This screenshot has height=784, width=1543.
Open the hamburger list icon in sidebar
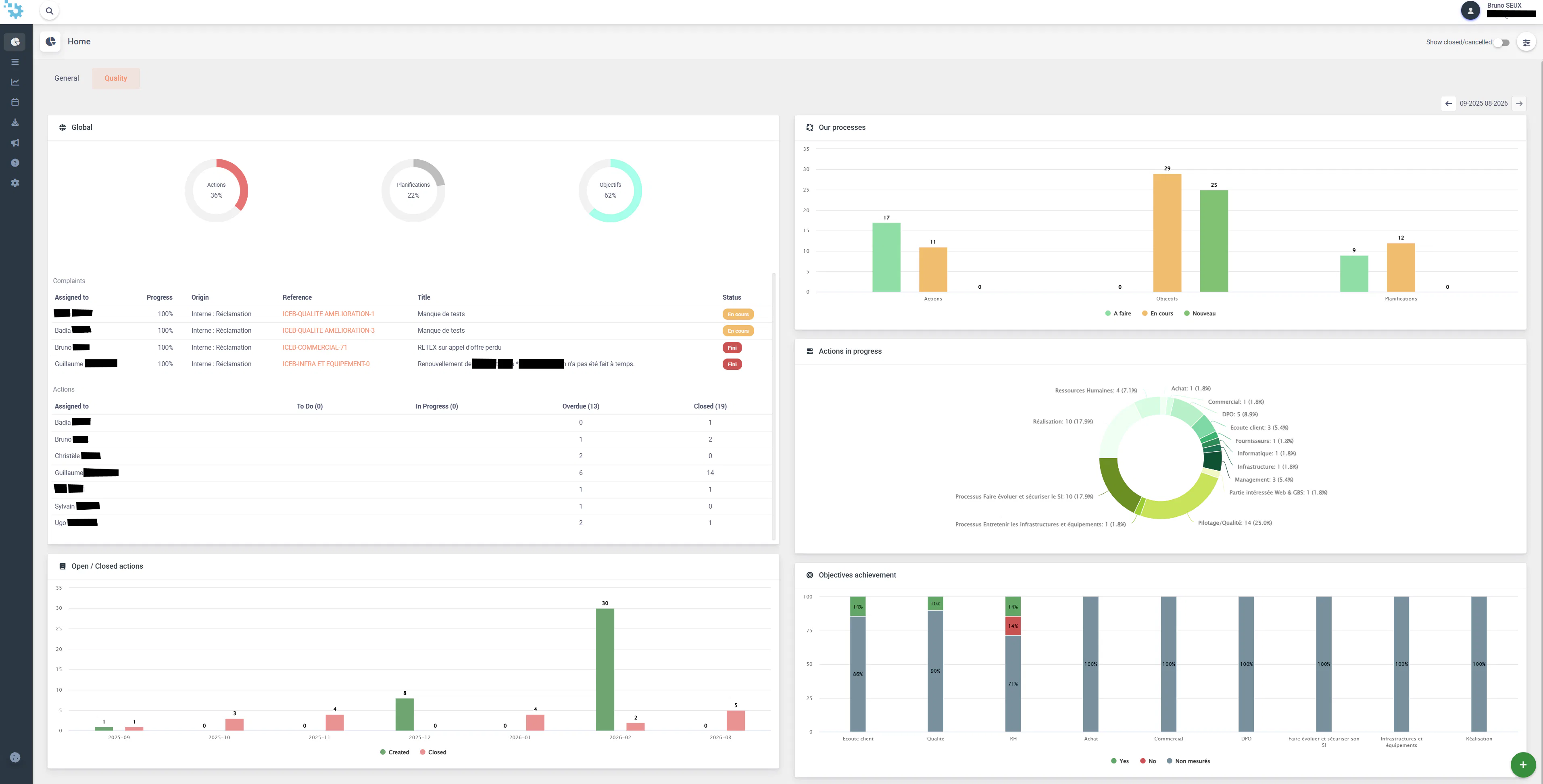[x=15, y=62]
